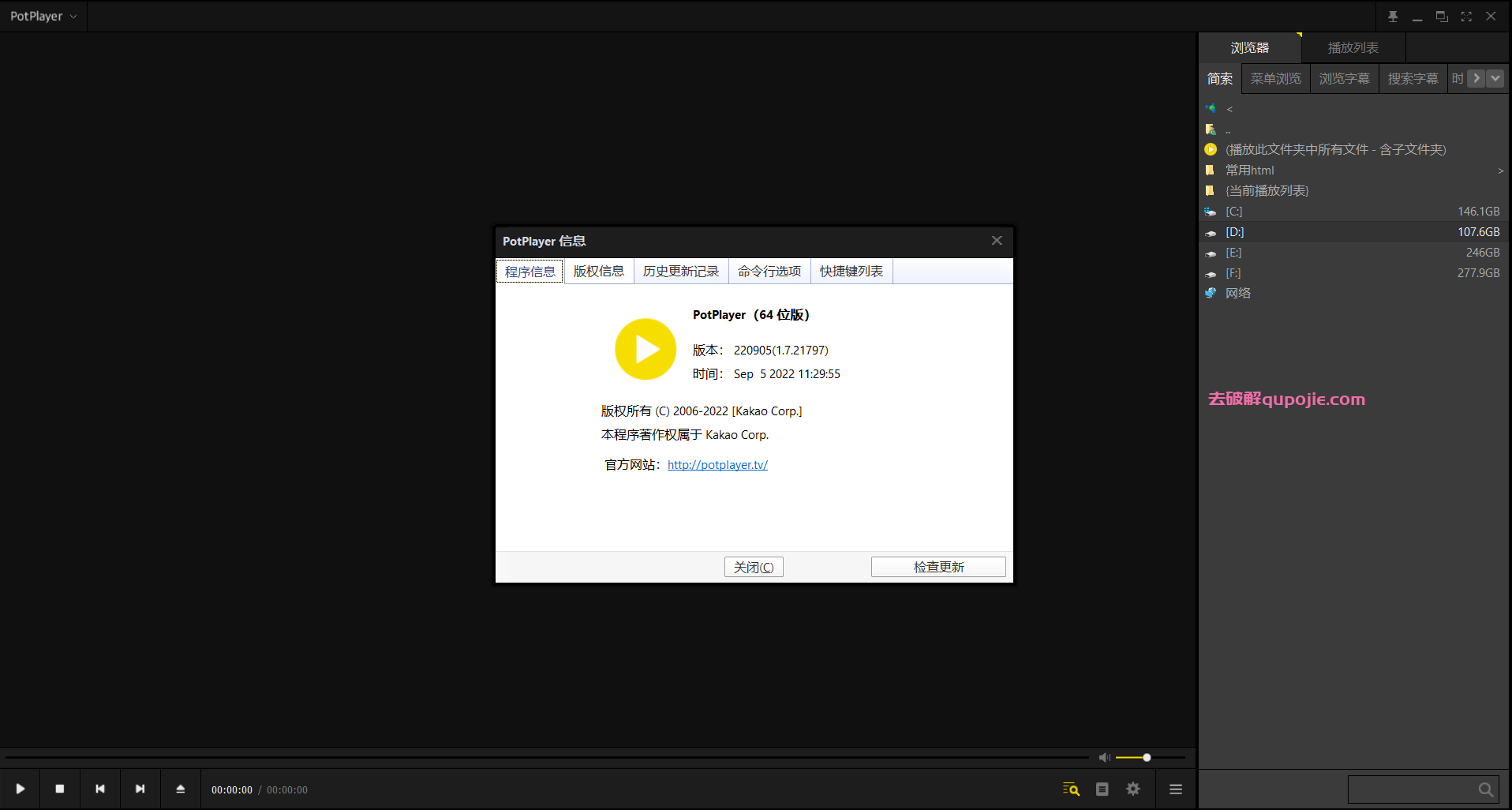Select the 程序信息 tab in dialog
This screenshot has height=810, width=1512.
click(x=530, y=272)
